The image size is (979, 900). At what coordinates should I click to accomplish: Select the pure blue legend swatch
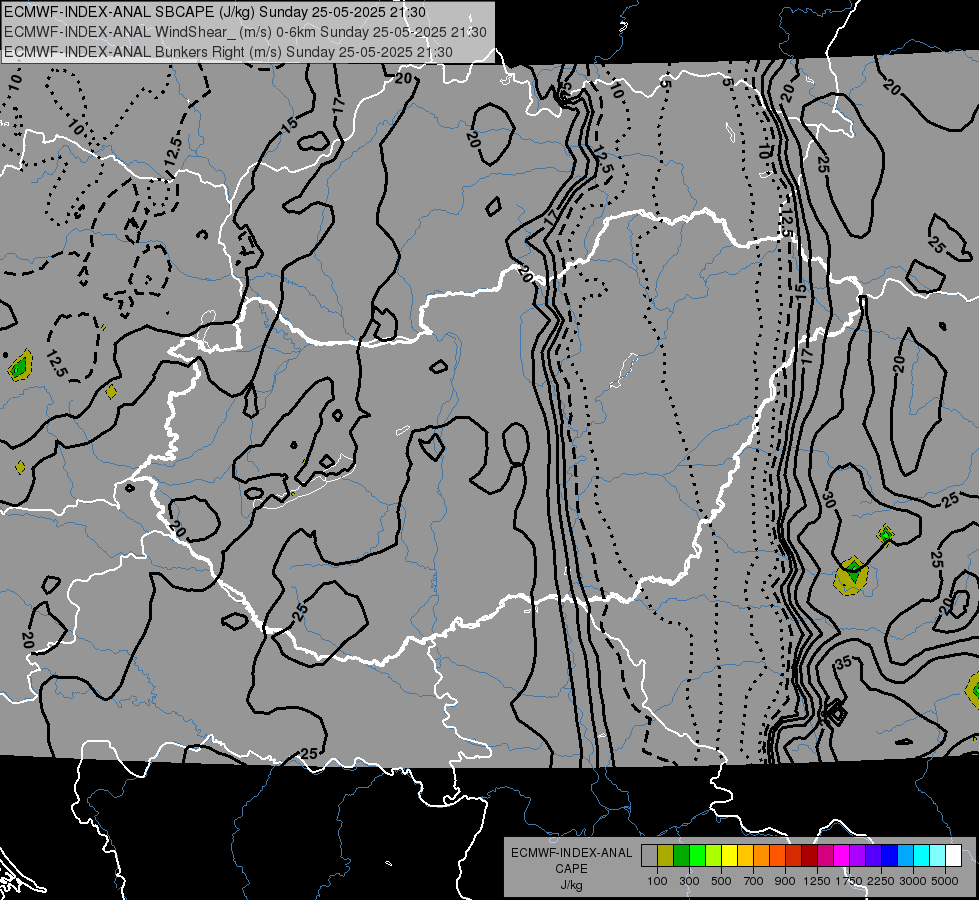(890, 855)
